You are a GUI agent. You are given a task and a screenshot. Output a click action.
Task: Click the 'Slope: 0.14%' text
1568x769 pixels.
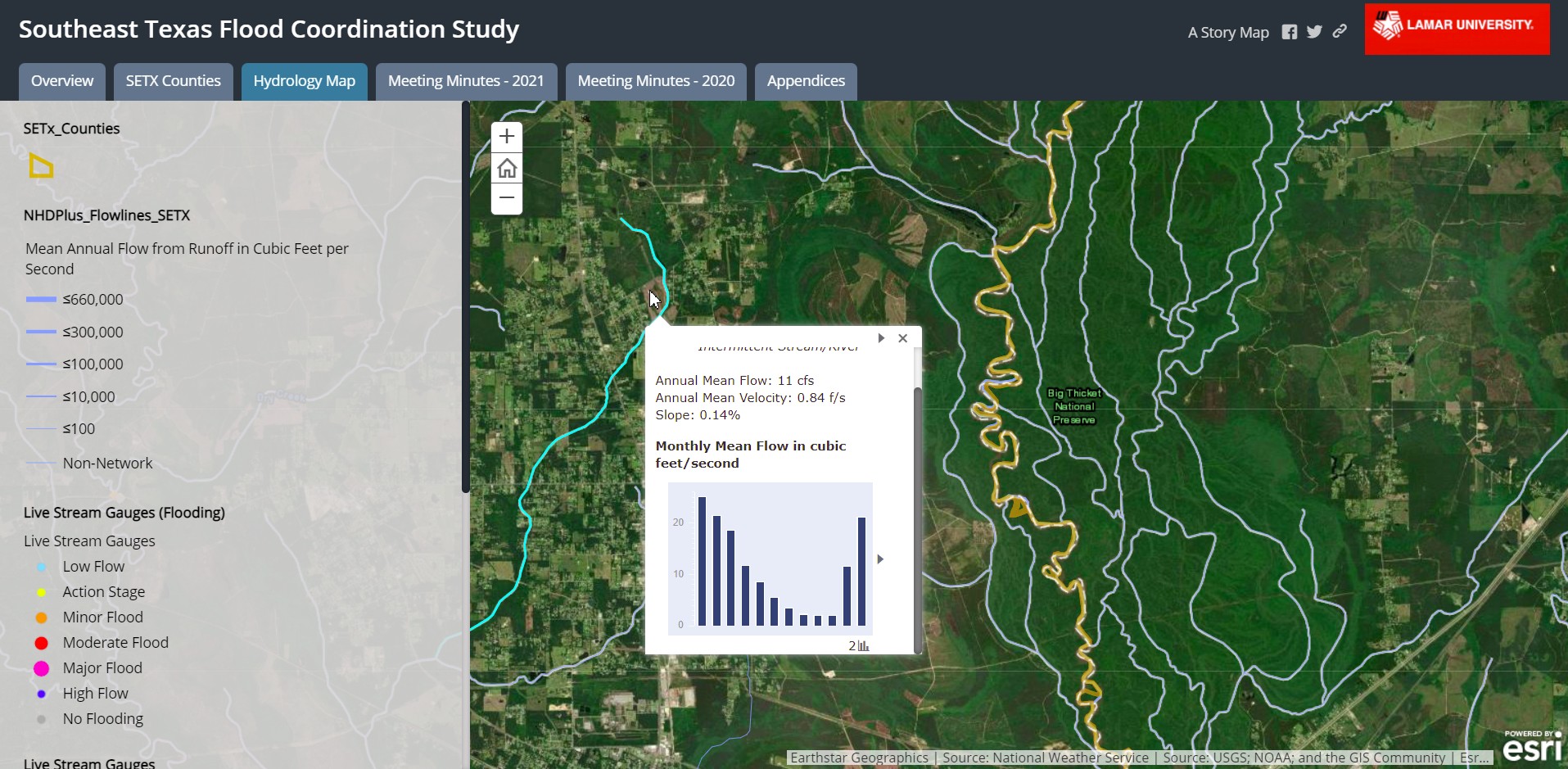(698, 414)
